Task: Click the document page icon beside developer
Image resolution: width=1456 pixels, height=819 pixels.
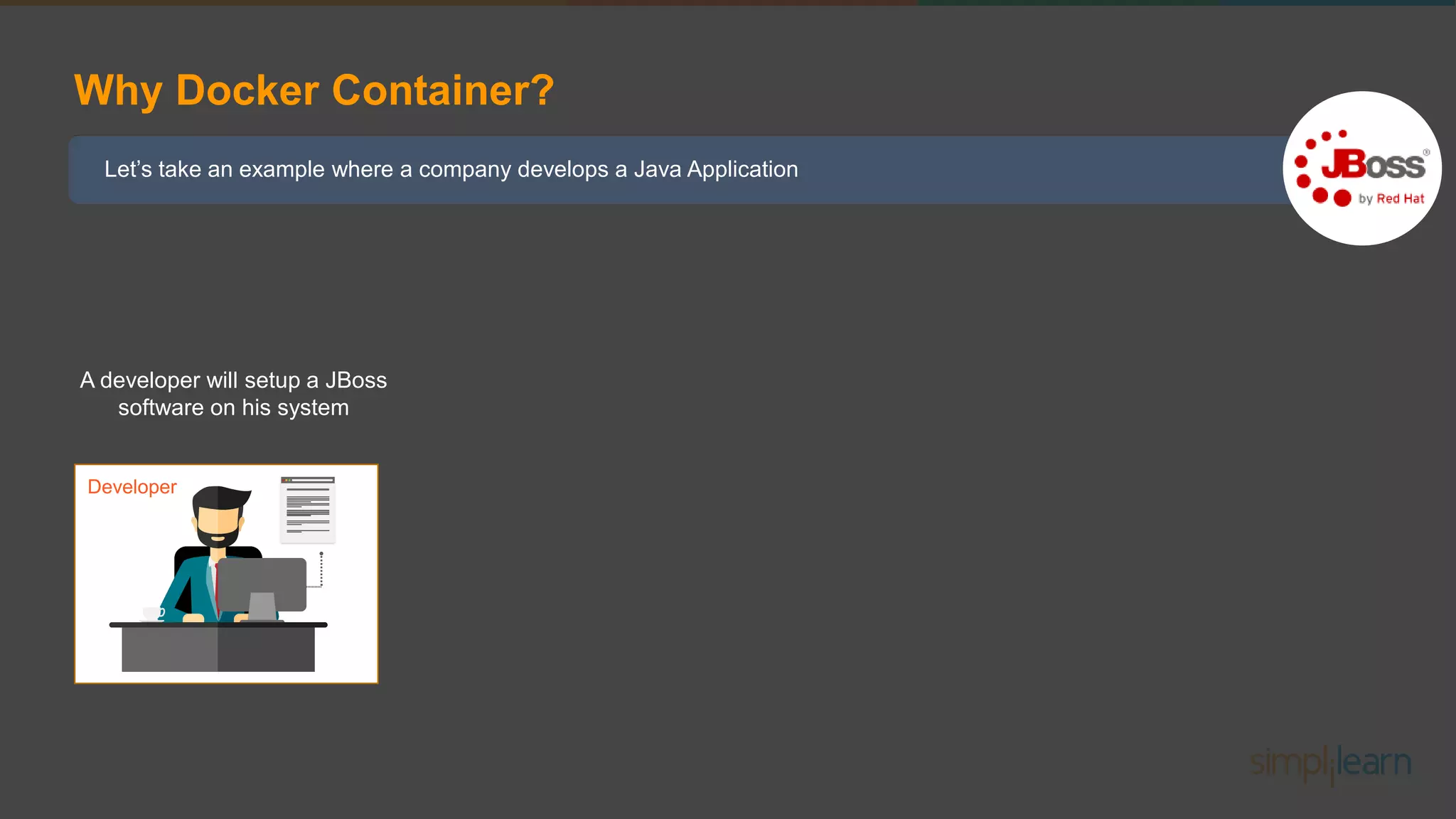Action: click(x=307, y=509)
